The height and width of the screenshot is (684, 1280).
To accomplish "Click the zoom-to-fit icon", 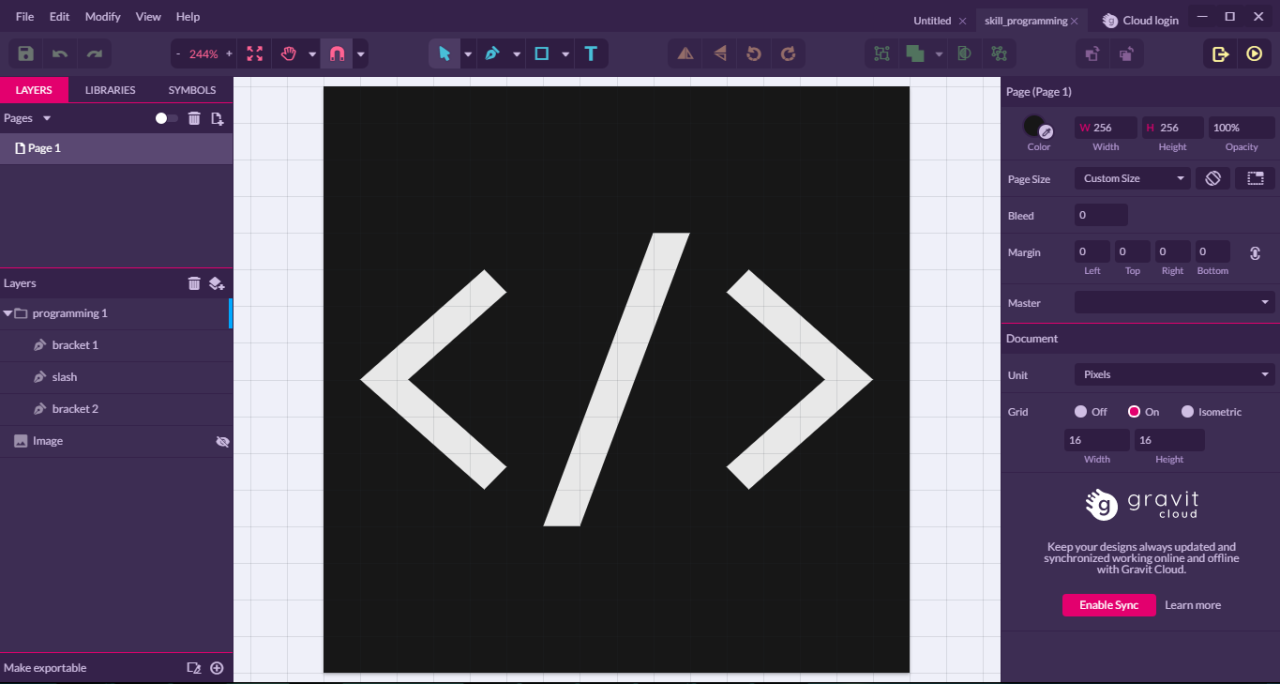I will 254,53.
